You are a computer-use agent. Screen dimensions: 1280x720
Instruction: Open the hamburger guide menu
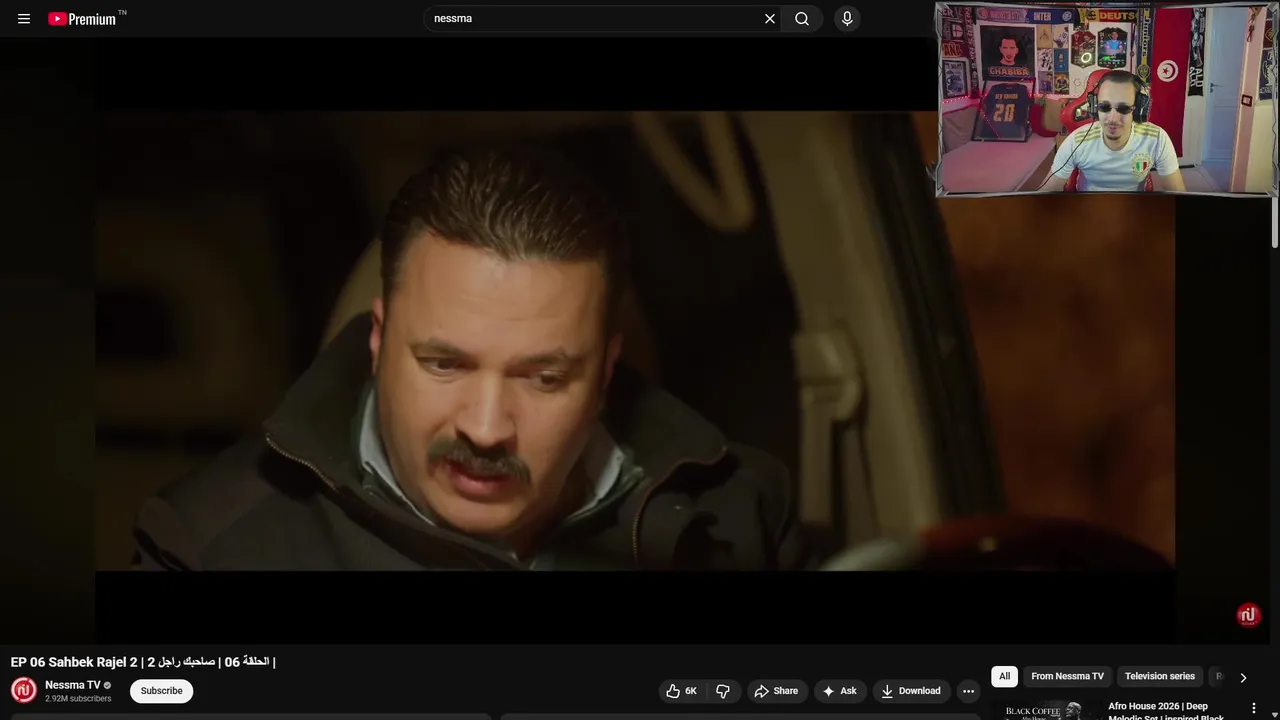(24, 19)
